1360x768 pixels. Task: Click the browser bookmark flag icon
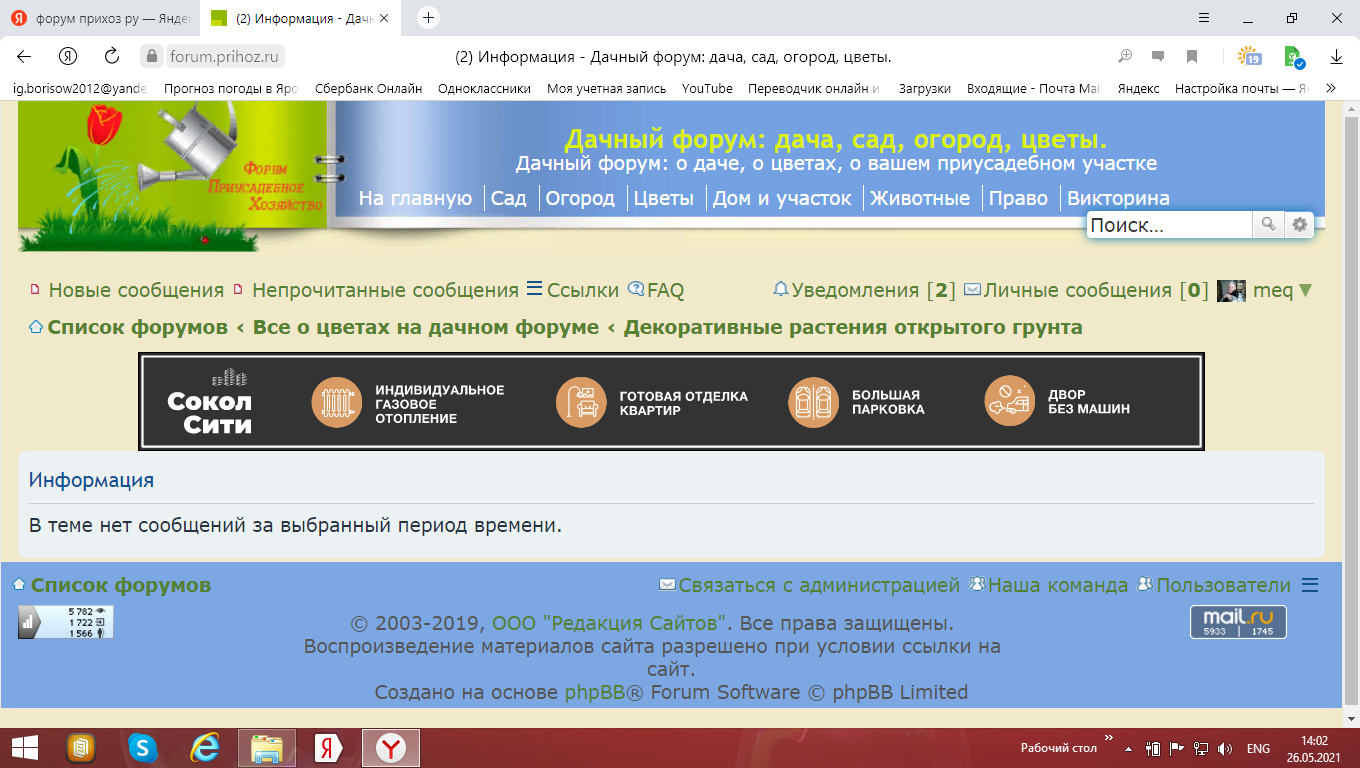pos(1192,56)
